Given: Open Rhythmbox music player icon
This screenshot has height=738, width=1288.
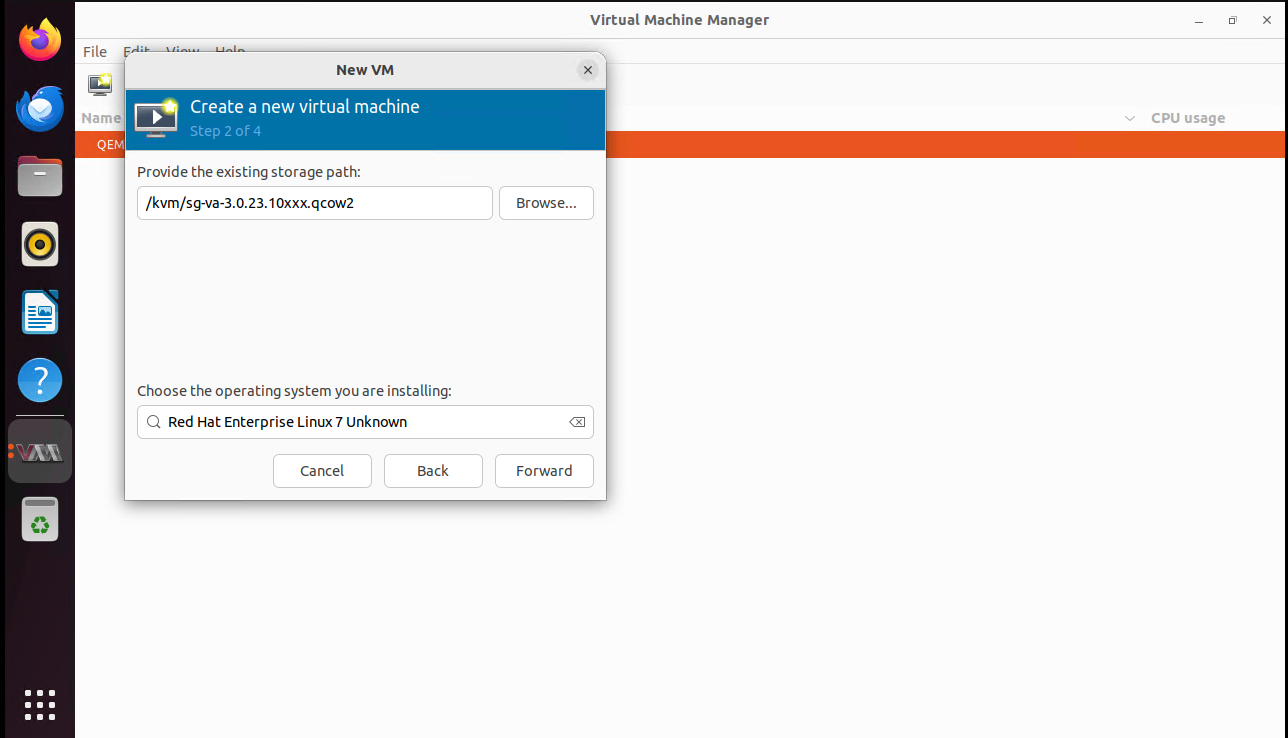Looking at the screenshot, I should (40, 245).
